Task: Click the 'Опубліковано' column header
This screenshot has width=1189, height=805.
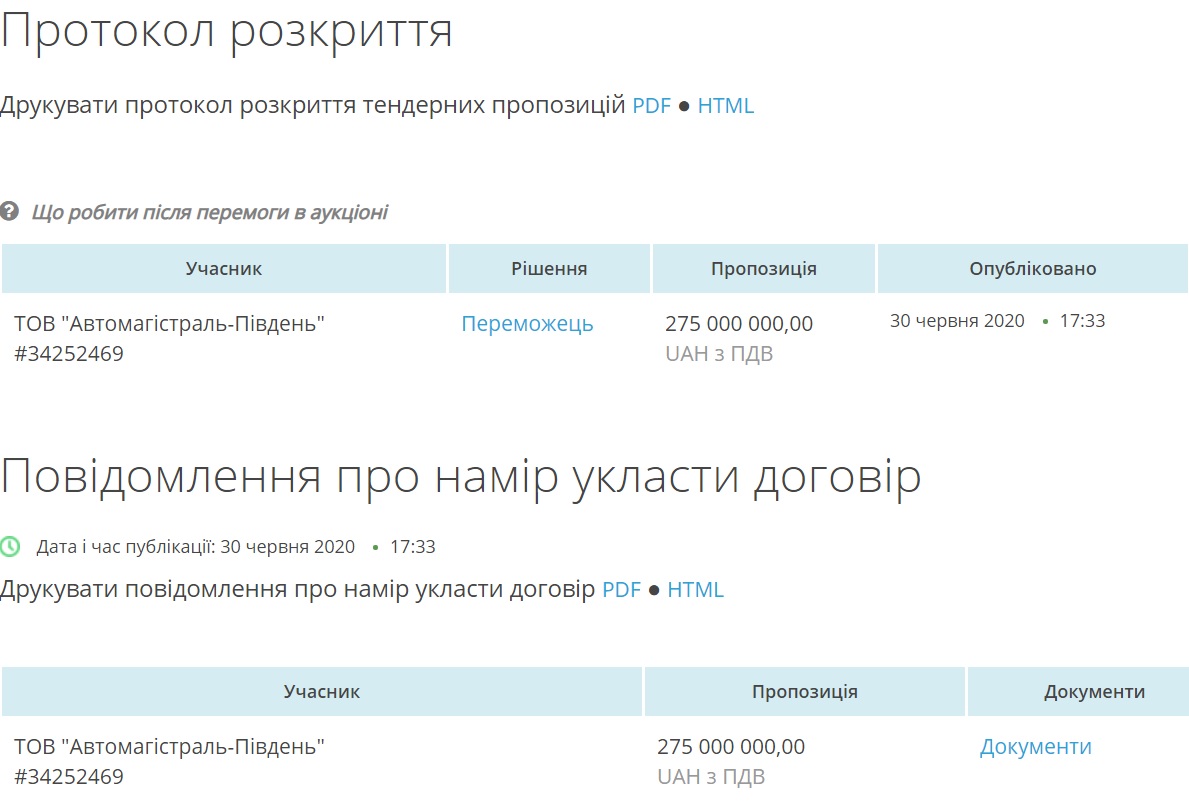Action: (1032, 269)
